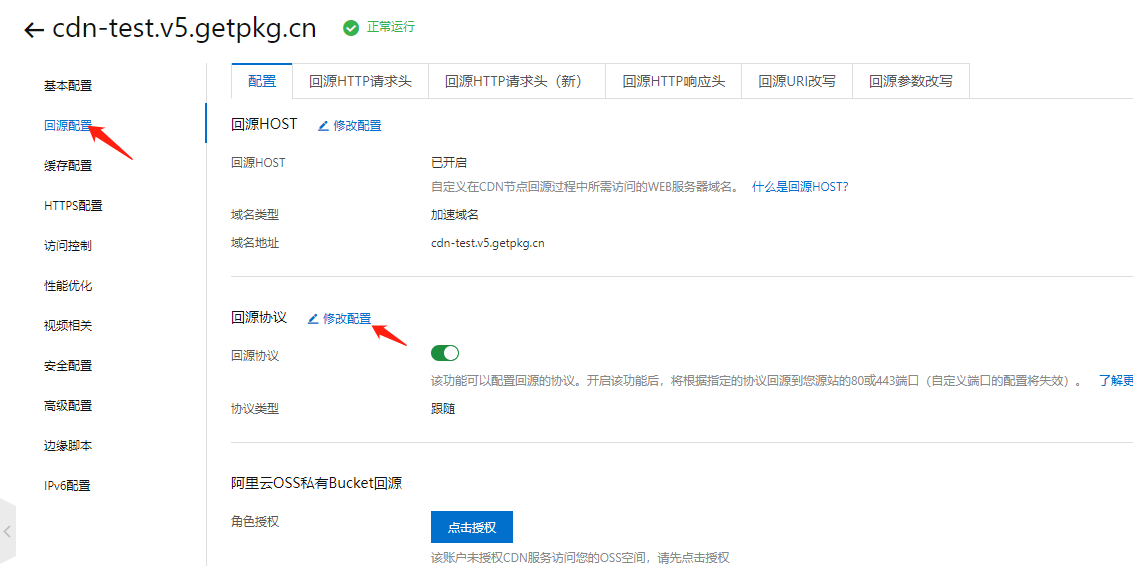
Task: Switch to the 回源HTTP响应头 tab
Action: pyautogui.click(x=673, y=81)
